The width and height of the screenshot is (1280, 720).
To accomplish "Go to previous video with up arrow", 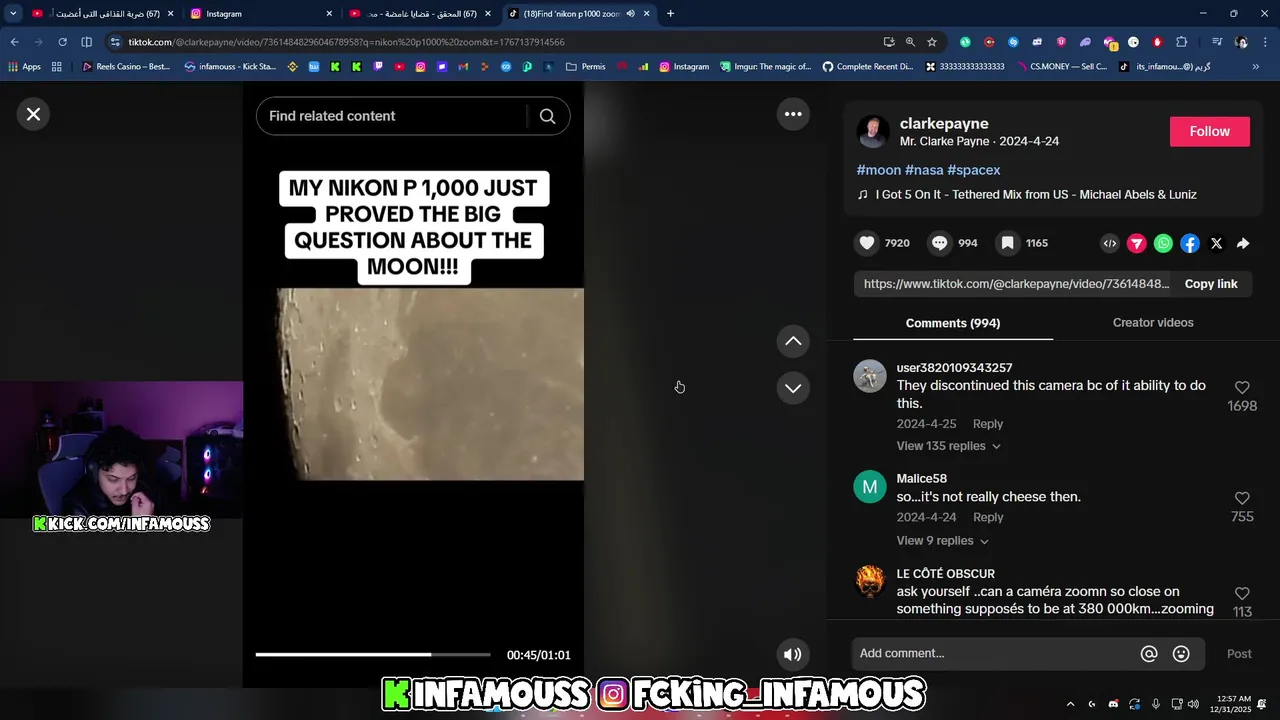I will (x=793, y=341).
